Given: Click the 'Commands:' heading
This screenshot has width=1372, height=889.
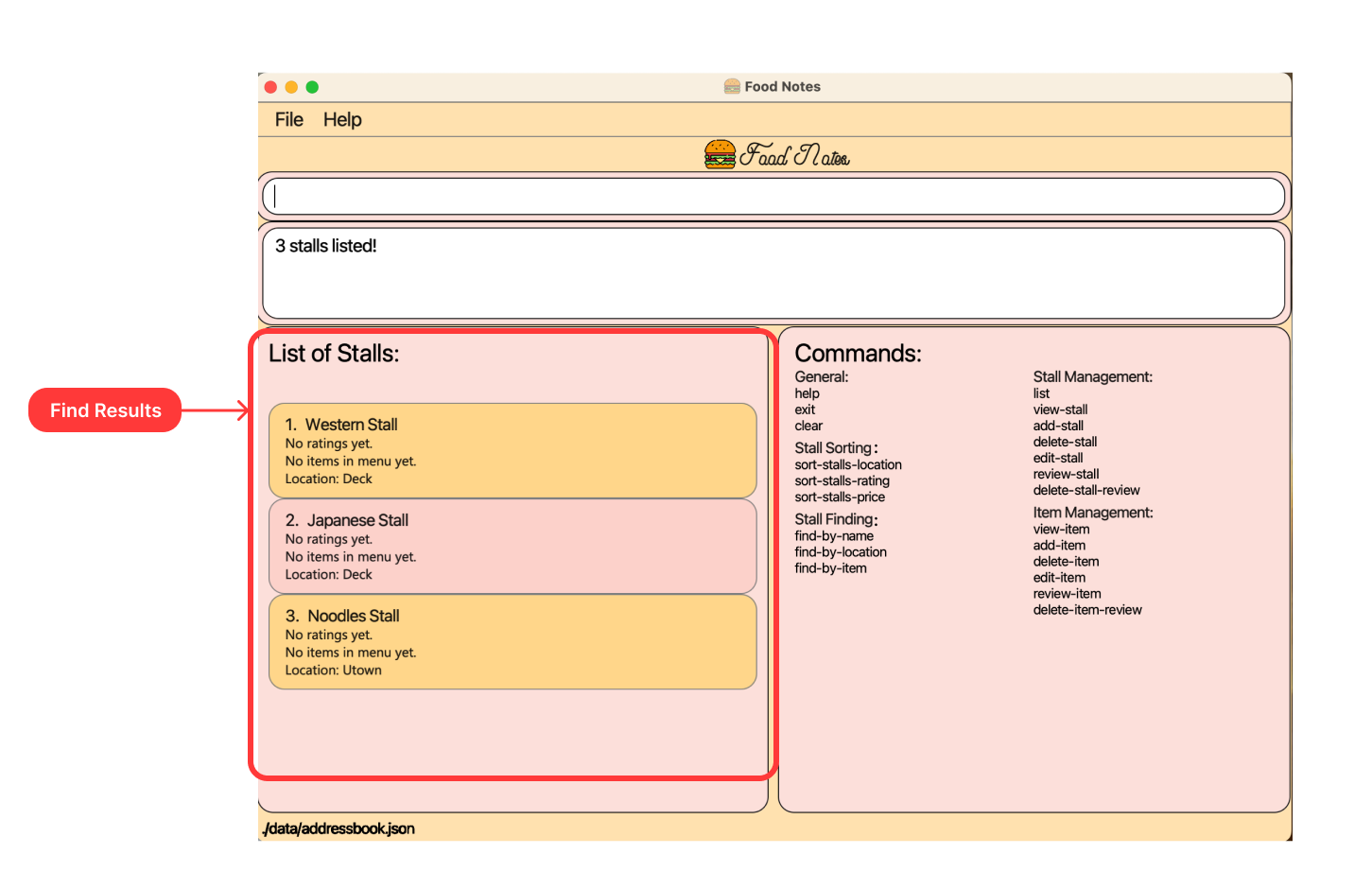Looking at the screenshot, I should (858, 354).
